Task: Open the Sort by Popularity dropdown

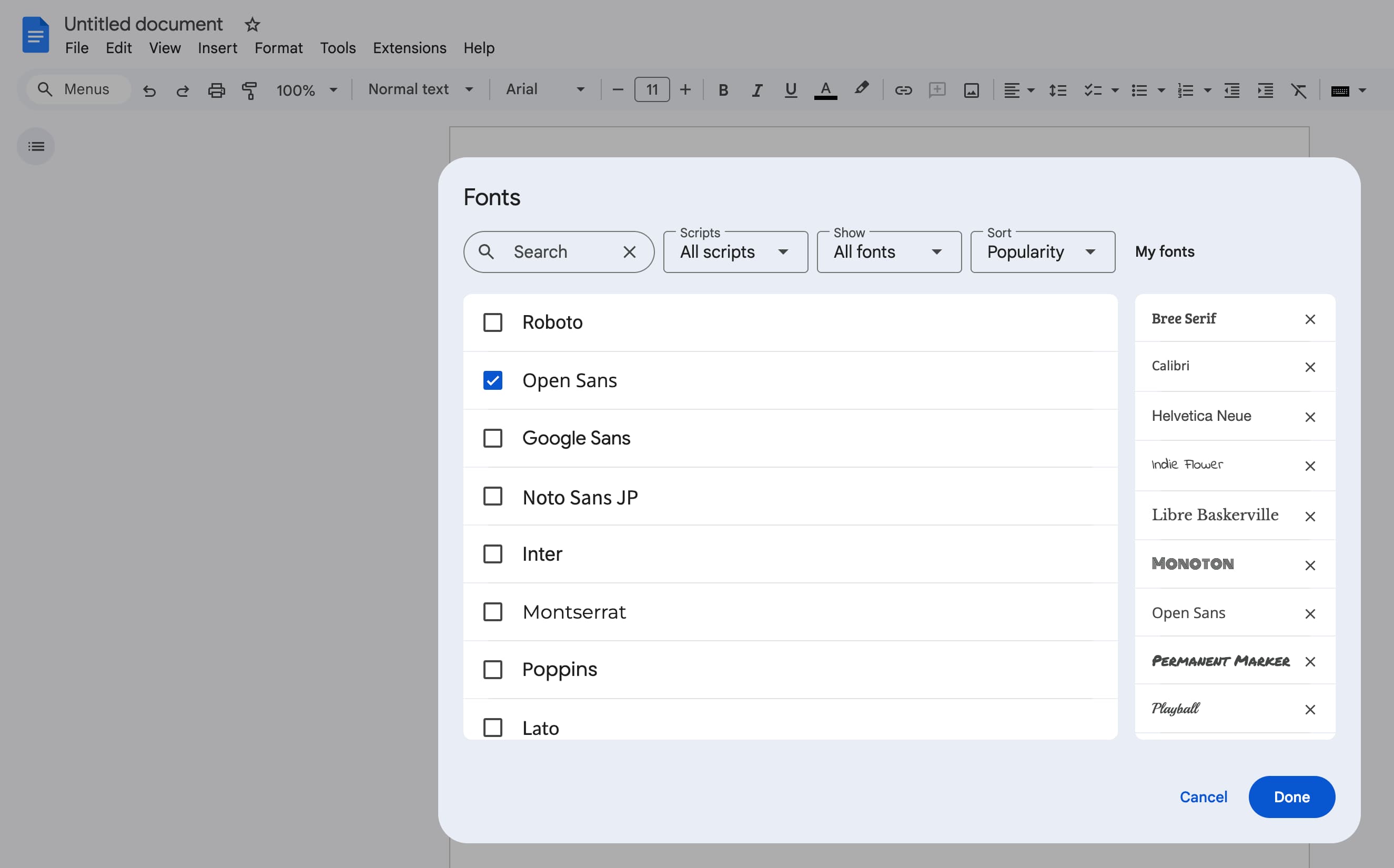Action: point(1042,251)
